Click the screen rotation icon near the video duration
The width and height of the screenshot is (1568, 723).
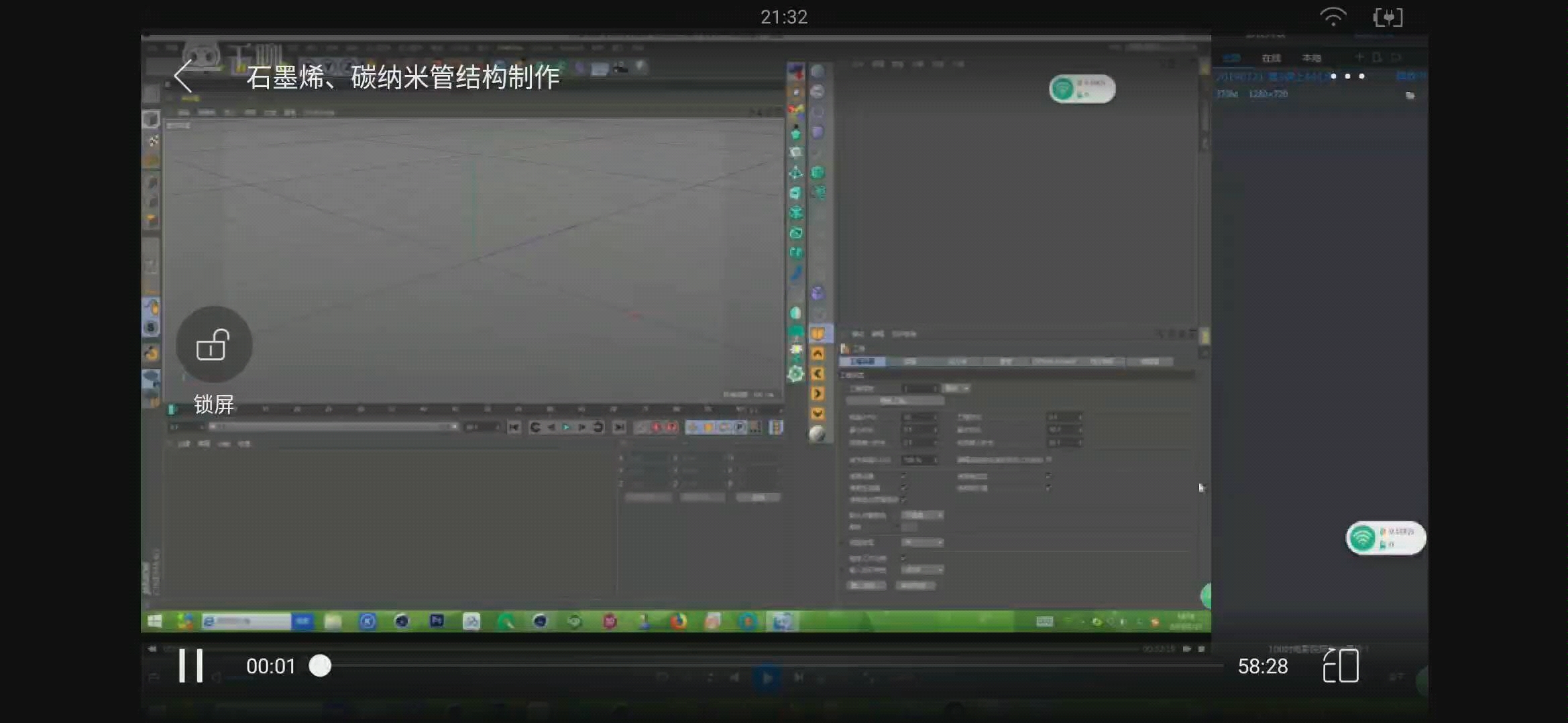[x=1341, y=666]
